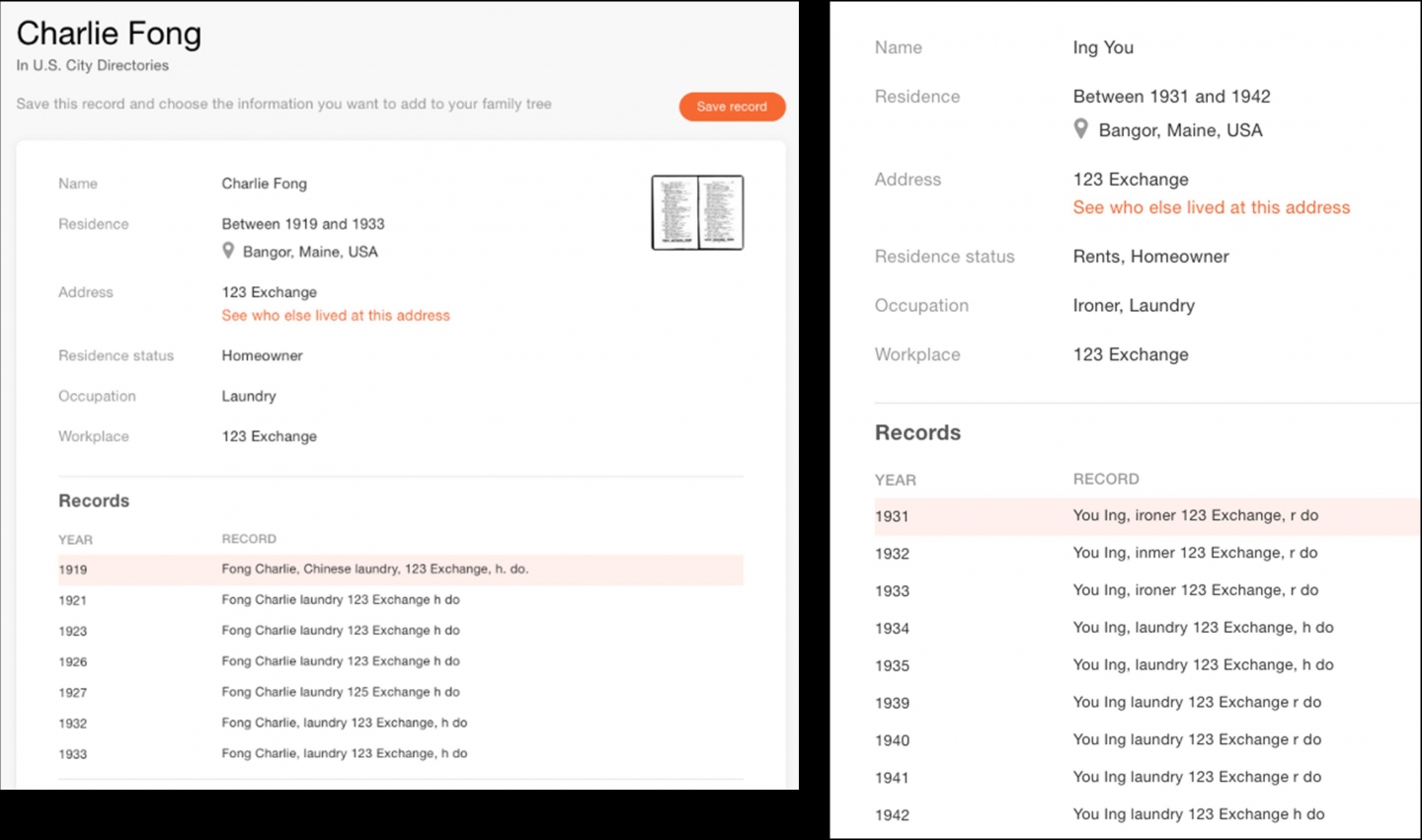Click 'Between 1931 and 1942' residence value

pyautogui.click(x=1171, y=97)
